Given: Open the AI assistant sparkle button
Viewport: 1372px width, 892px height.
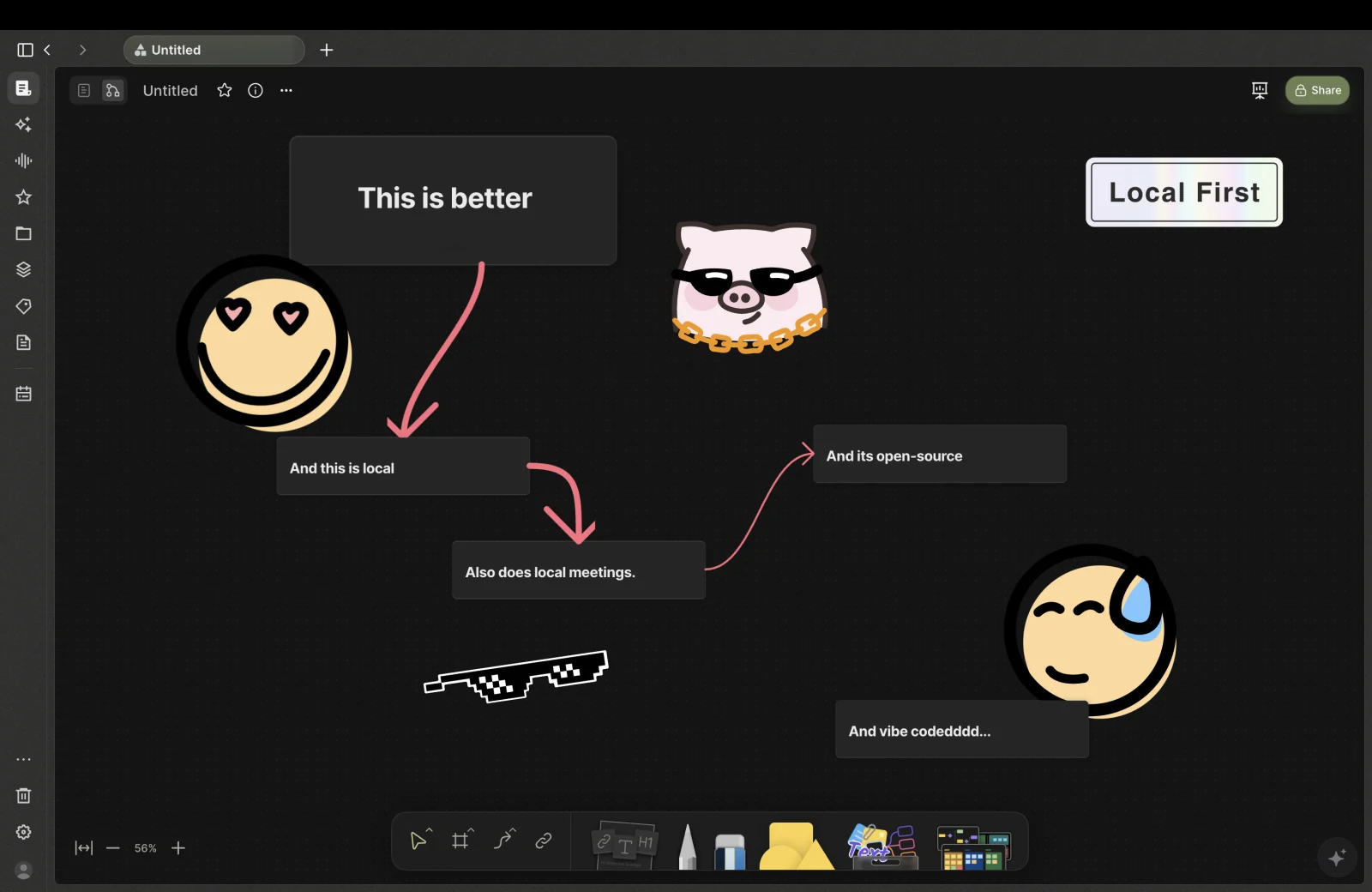Looking at the screenshot, I should [1337, 857].
